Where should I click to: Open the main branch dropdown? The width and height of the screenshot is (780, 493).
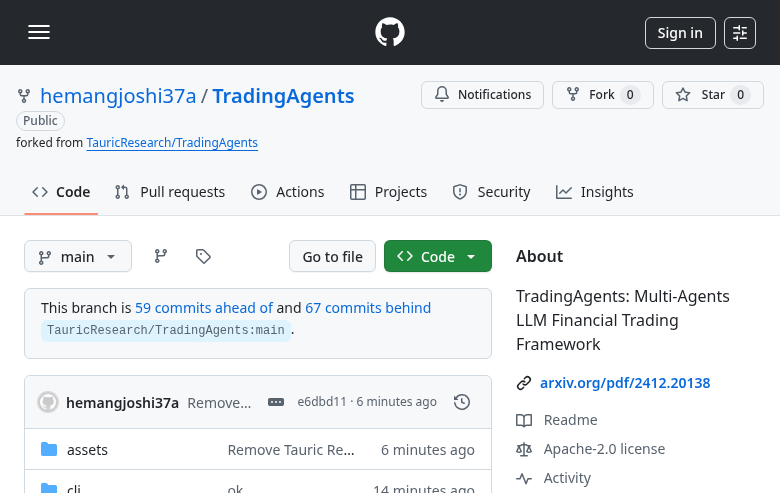[x=77, y=256]
